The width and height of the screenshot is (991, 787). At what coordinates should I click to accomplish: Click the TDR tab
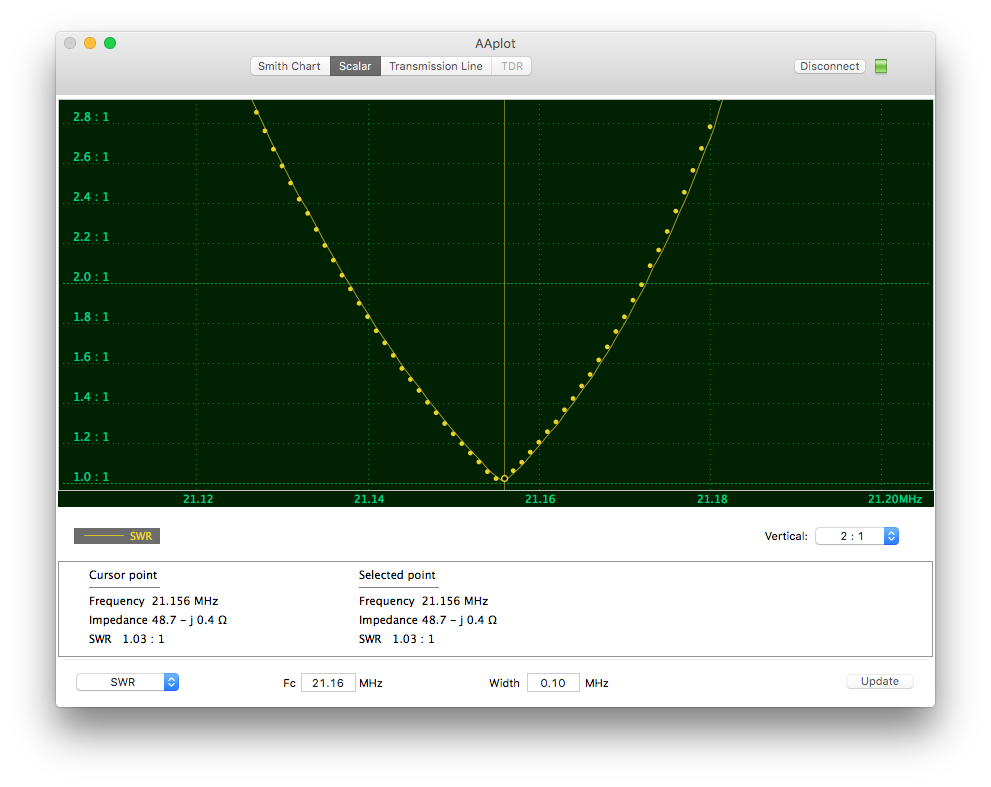(x=511, y=66)
